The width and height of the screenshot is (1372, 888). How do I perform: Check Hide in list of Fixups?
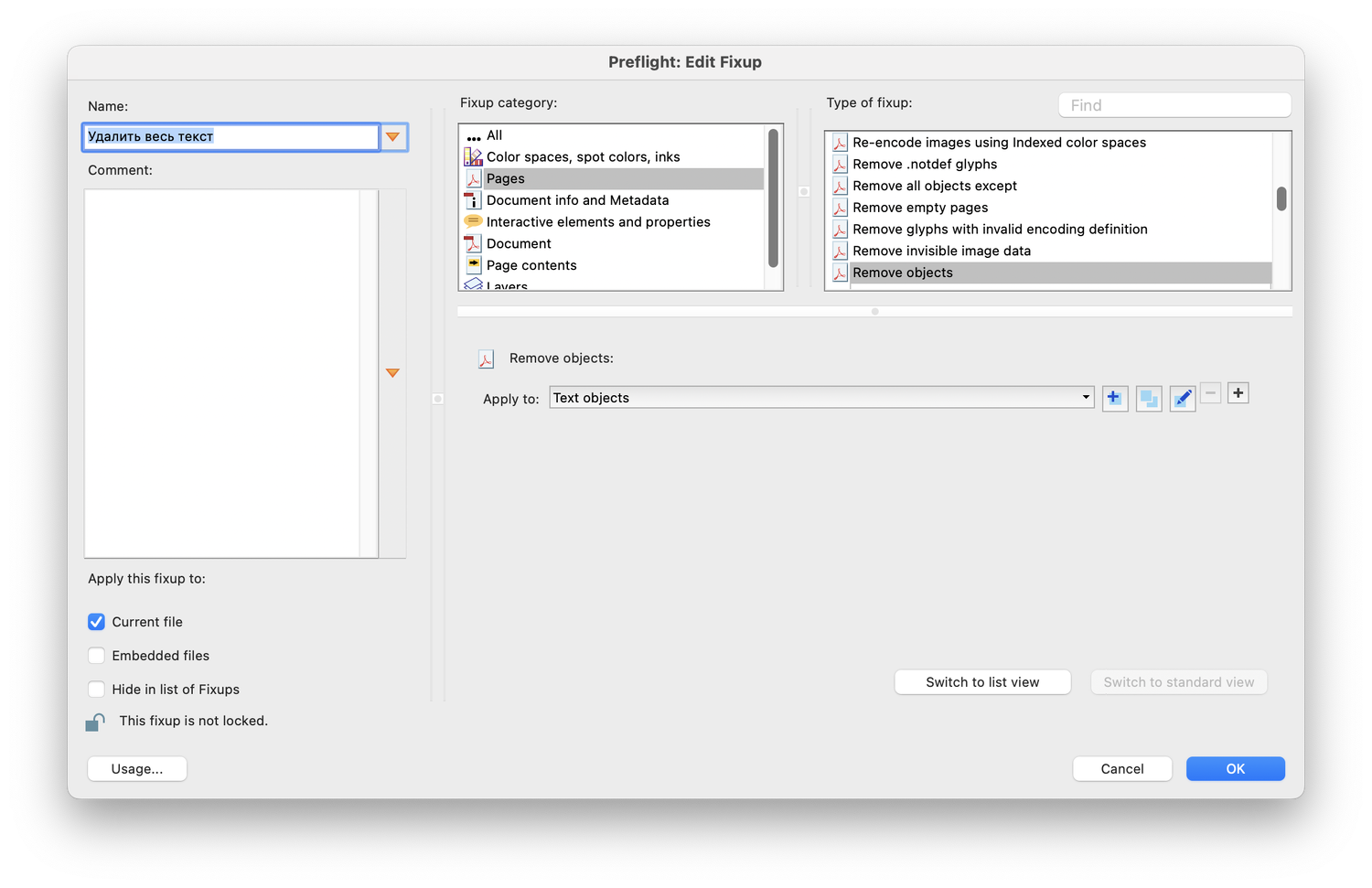(96, 690)
